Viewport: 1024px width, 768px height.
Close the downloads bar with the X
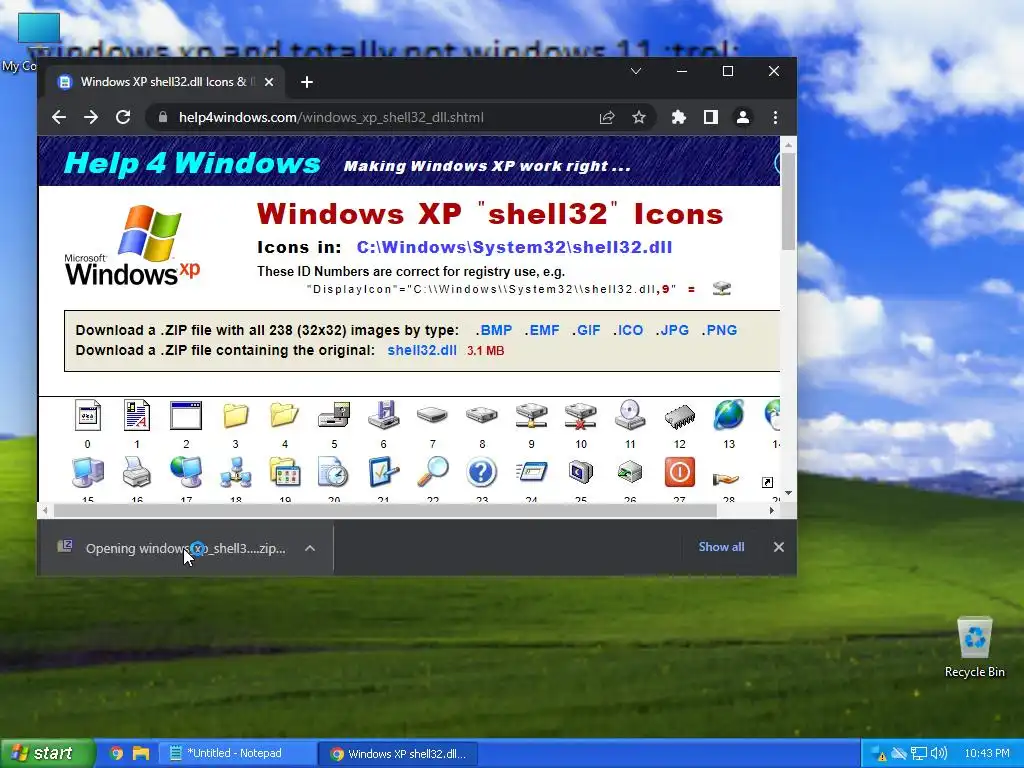coord(778,547)
